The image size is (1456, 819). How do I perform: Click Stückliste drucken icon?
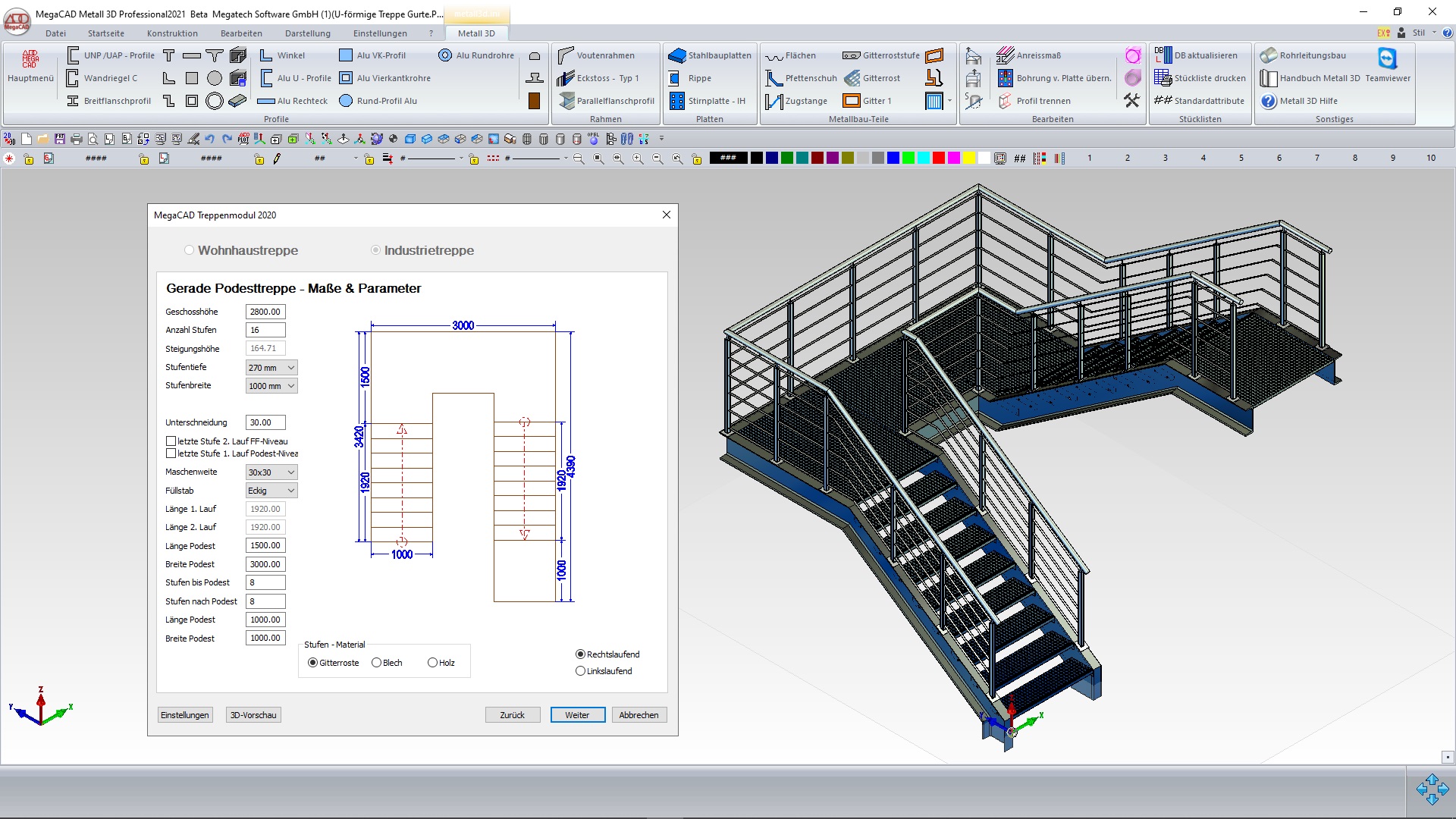coord(1163,78)
